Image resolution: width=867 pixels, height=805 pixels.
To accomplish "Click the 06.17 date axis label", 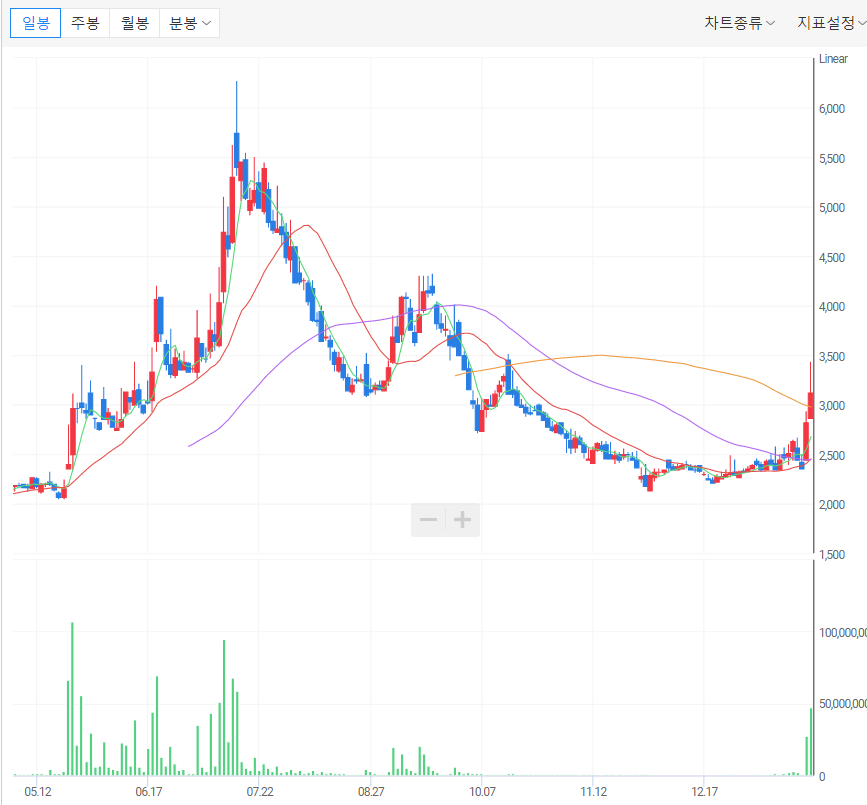I will [149, 792].
